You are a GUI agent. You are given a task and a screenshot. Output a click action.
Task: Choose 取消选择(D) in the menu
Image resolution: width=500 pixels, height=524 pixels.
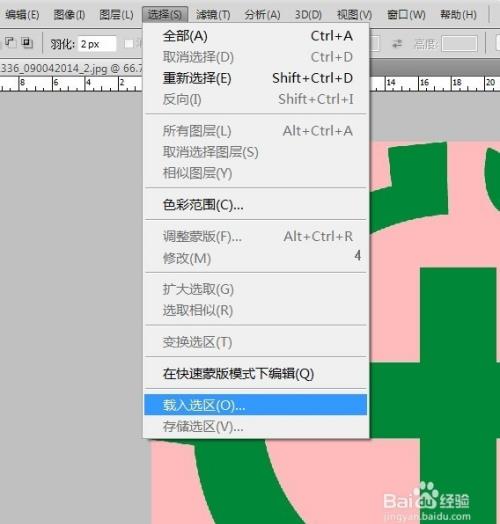click(256, 57)
